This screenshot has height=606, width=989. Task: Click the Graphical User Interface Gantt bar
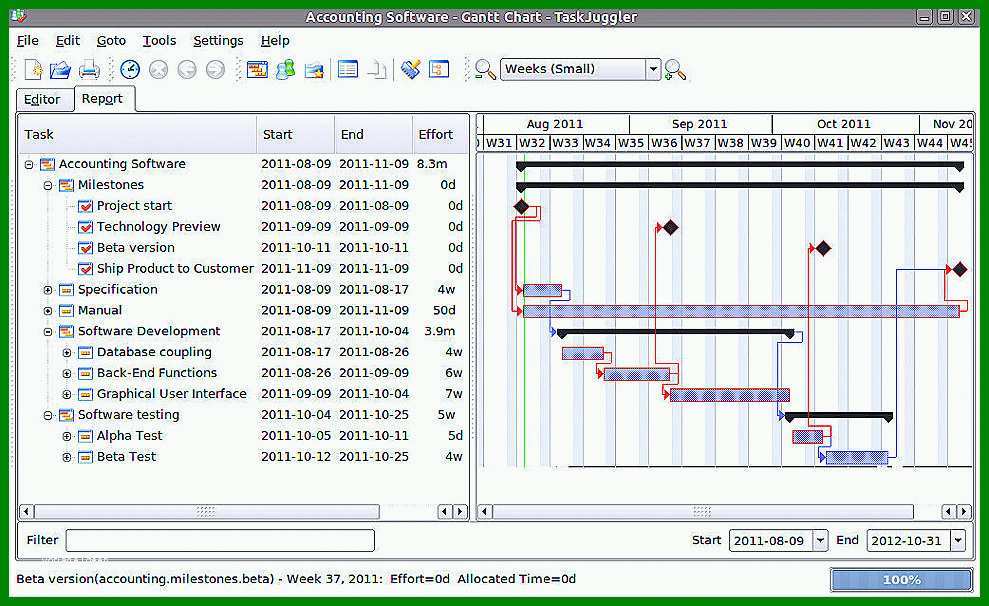[x=730, y=395]
